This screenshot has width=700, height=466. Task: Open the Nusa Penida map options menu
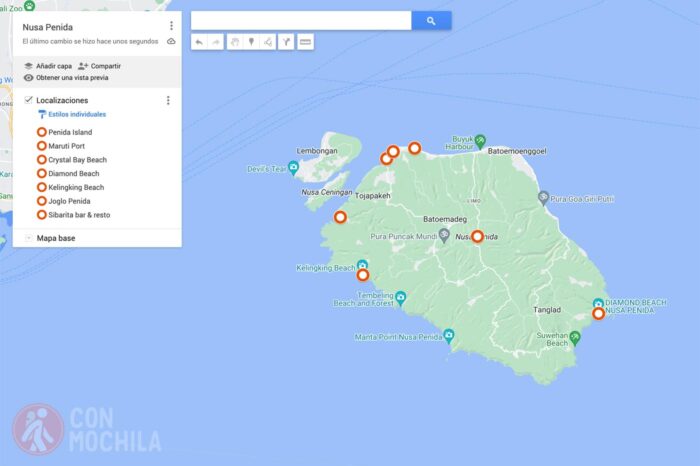pyautogui.click(x=171, y=26)
